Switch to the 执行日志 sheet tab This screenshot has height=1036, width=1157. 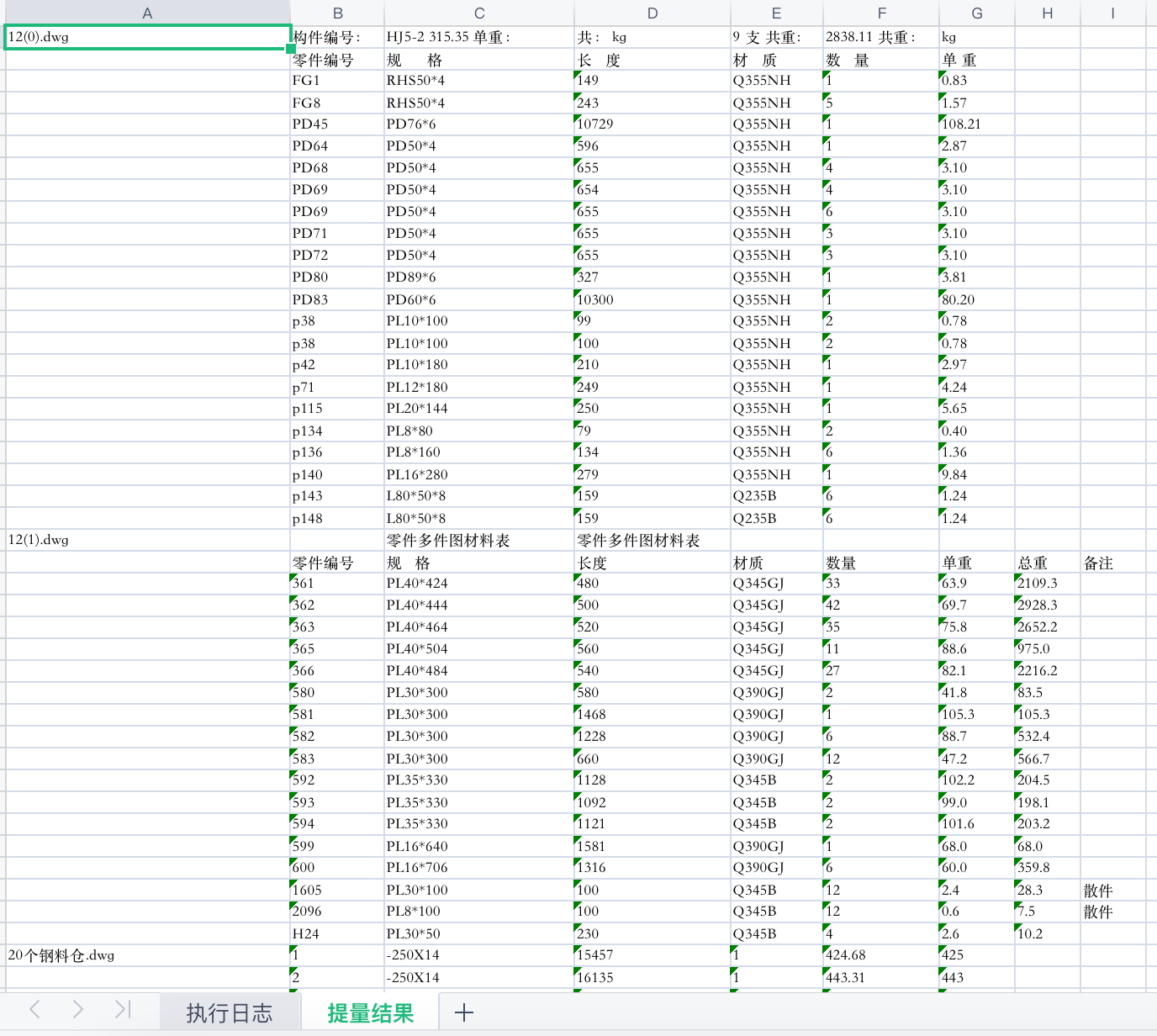pyautogui.click(x=229, y=1013)
